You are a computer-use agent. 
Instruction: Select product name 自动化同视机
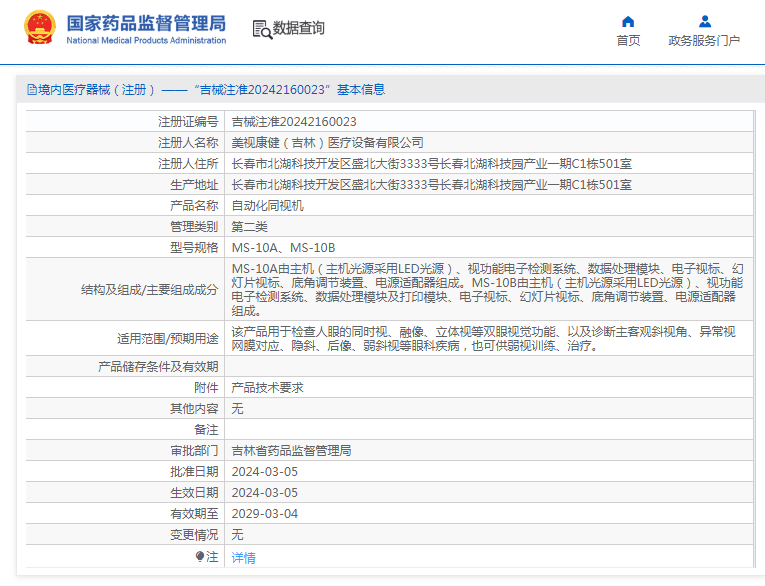[x=267, y=205]
